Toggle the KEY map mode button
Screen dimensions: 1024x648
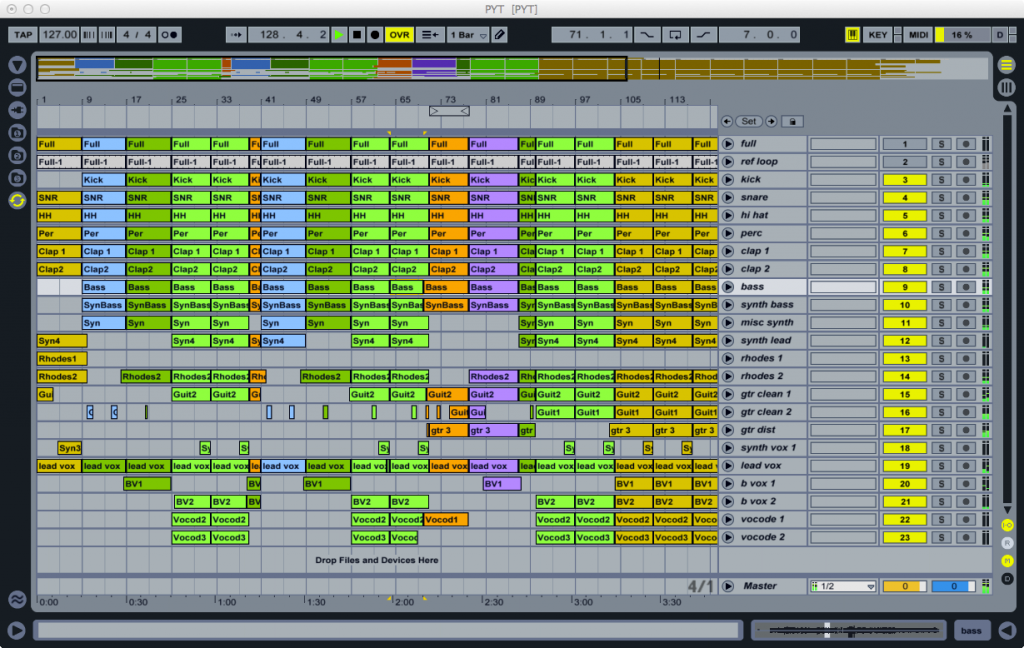point(878,35)
